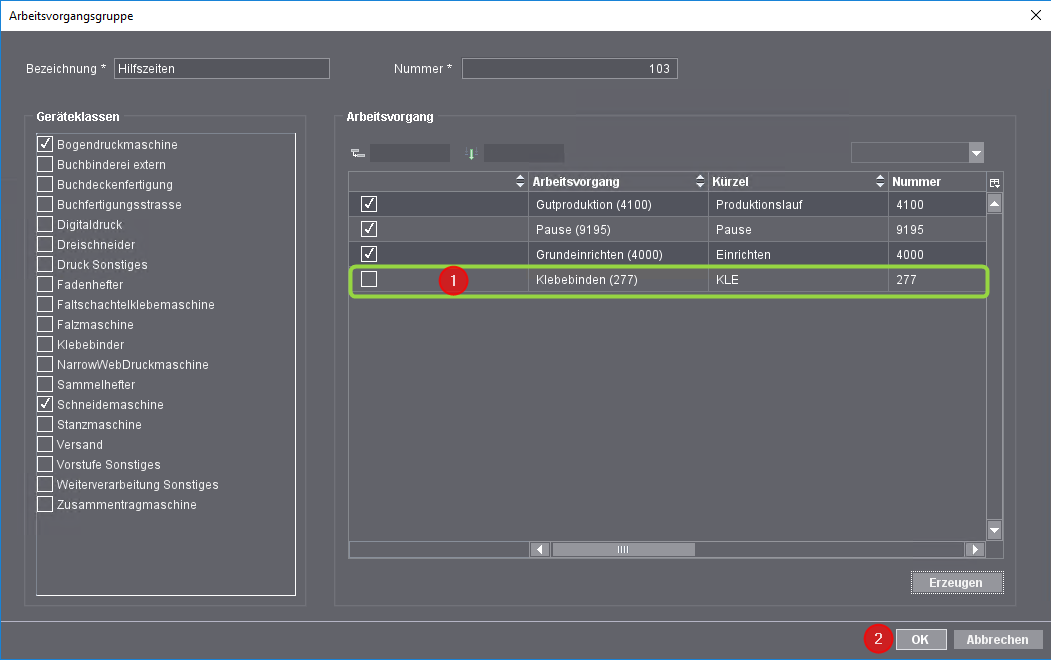Confirm dialog with OK button
Viewport: 1051px width, 660px height.
click(x=920, y=640)
